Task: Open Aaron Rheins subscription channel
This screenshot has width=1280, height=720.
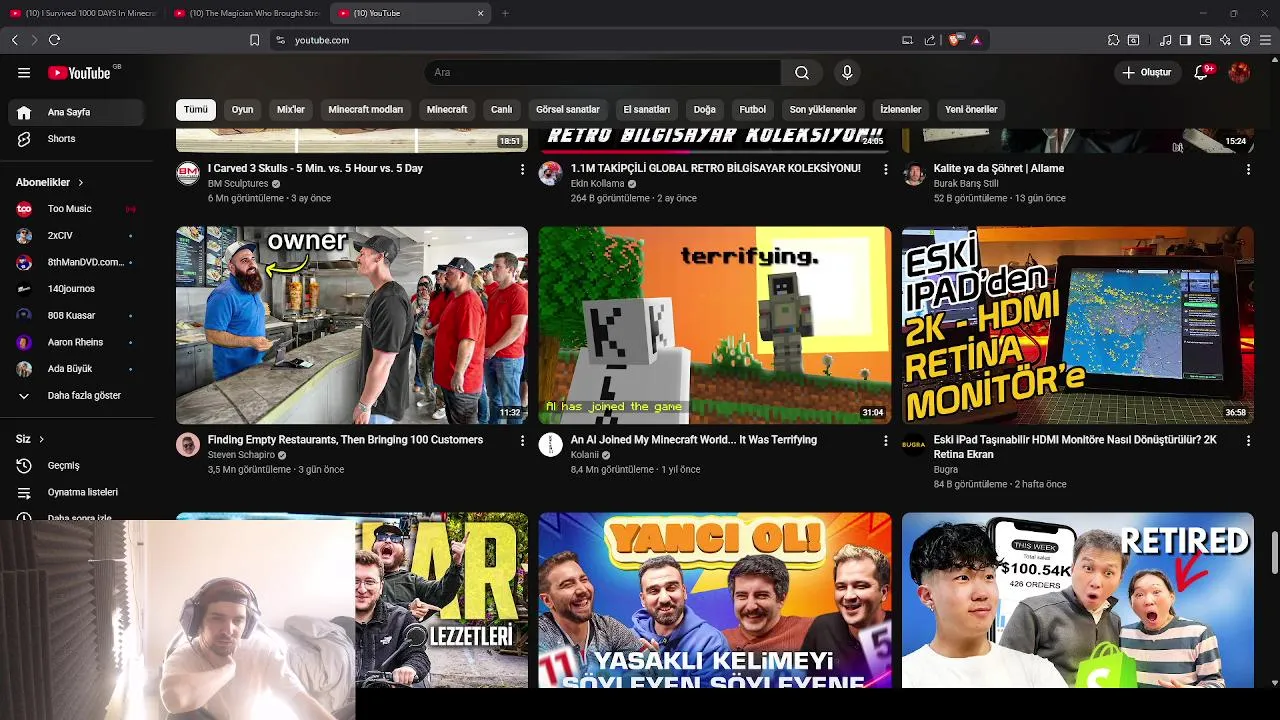Action: 76,342
